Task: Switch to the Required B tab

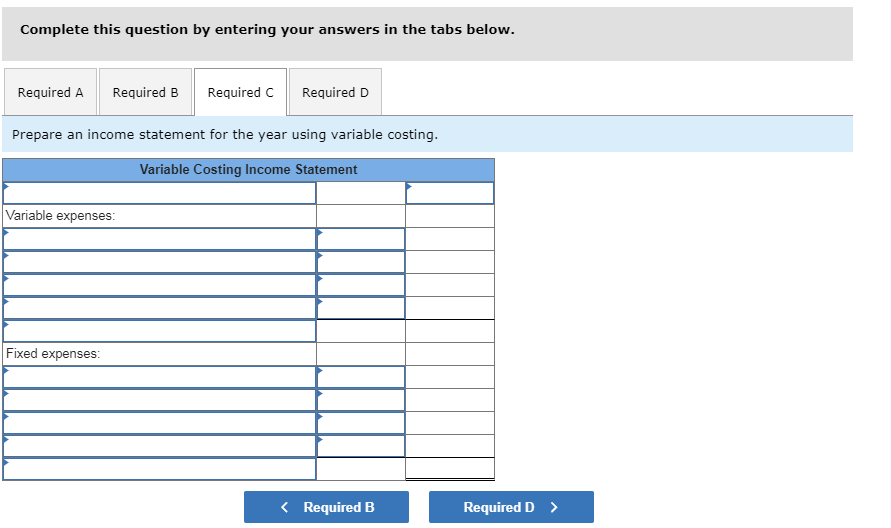Action: pyautogui.click(x=145, y=92)
